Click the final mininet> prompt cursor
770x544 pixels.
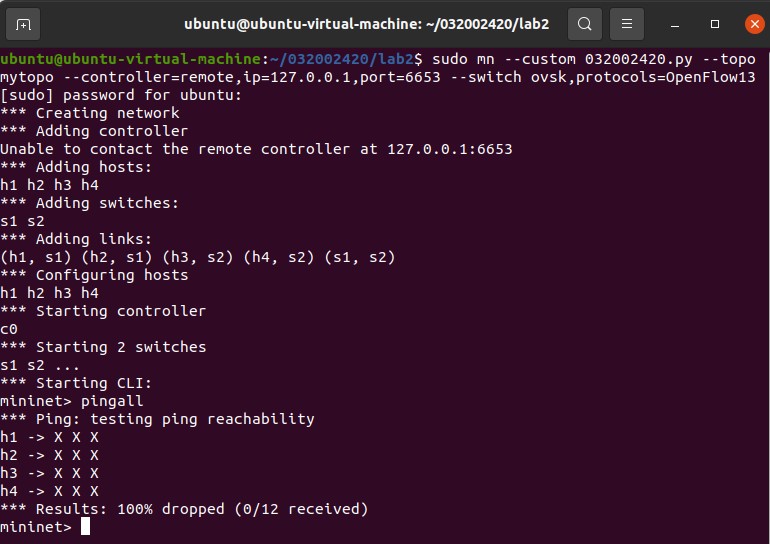pos(85,526)
